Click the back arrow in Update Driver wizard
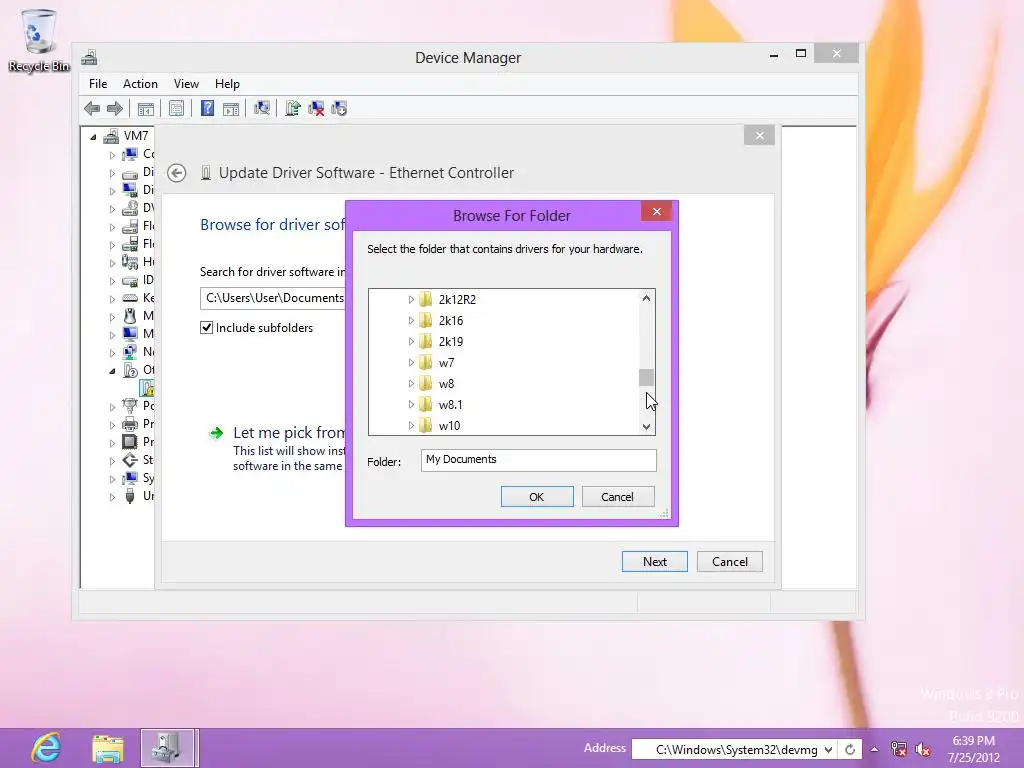This screenshot has height=768, width=1024. (176, 173)
